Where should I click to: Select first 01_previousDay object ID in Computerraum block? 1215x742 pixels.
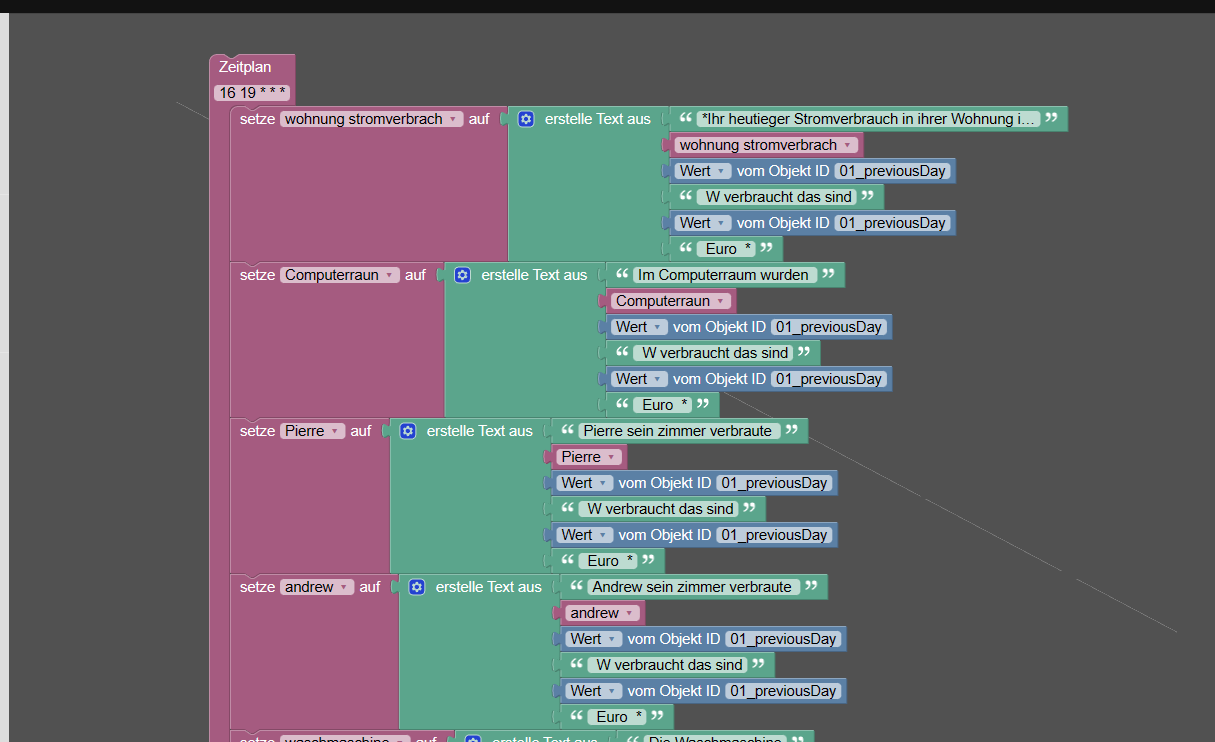[829, 327]
